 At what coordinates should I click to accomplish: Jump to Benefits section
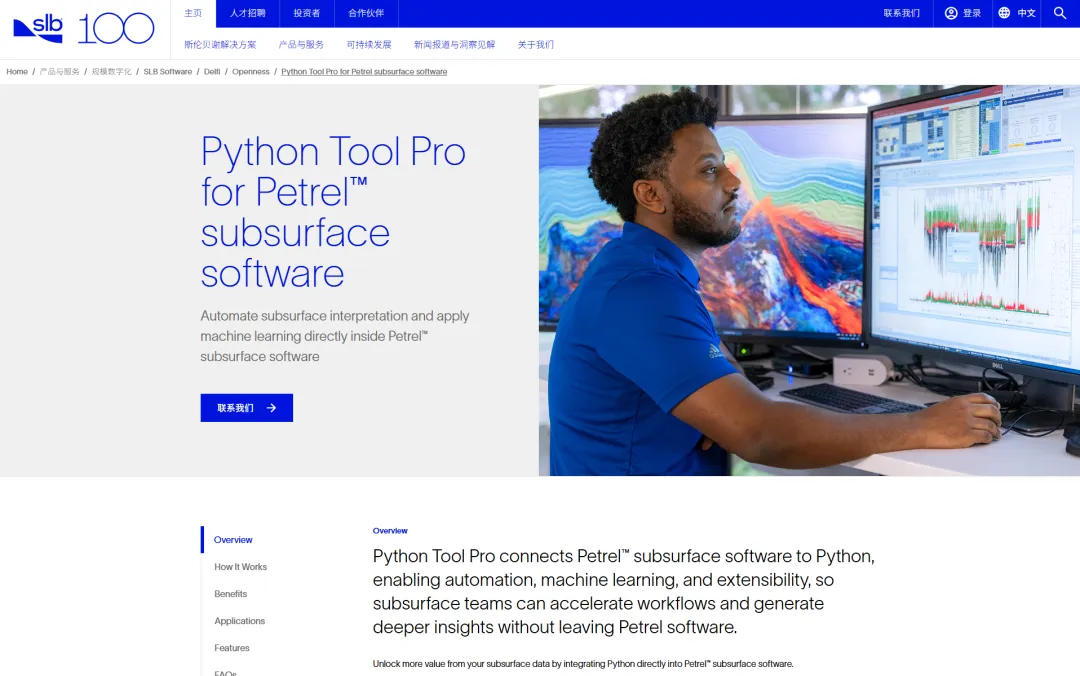(230, 593)
